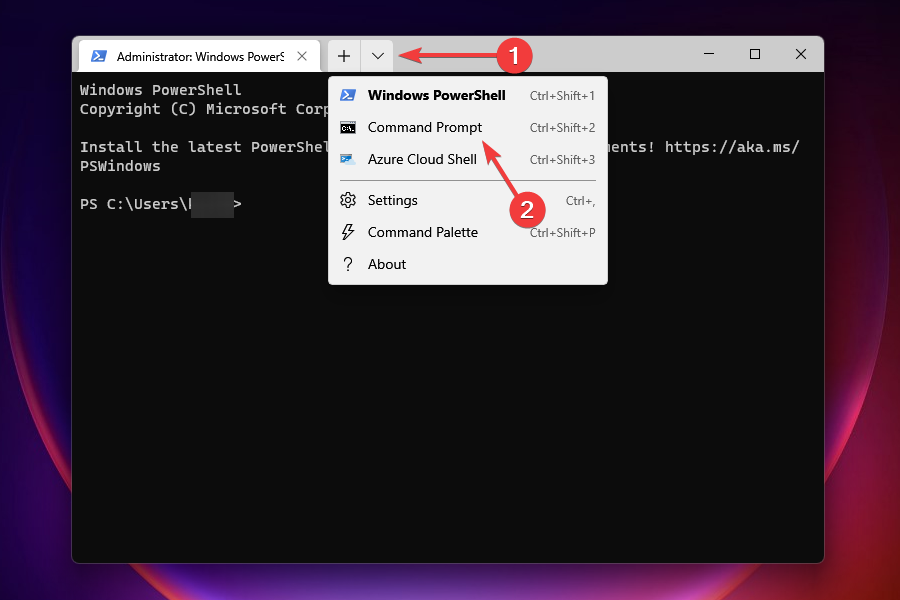Viewport: 900px width, 600px height.
Task: Click the Settings gear icon
Action: click(348, 200)
